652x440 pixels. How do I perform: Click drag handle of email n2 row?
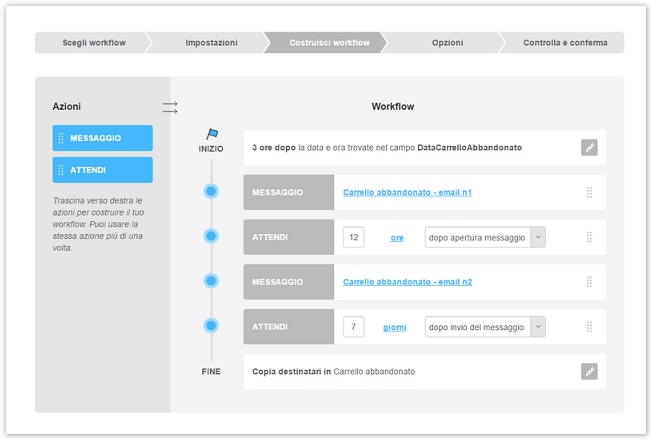pyautogui.click(x=589, y=282)
